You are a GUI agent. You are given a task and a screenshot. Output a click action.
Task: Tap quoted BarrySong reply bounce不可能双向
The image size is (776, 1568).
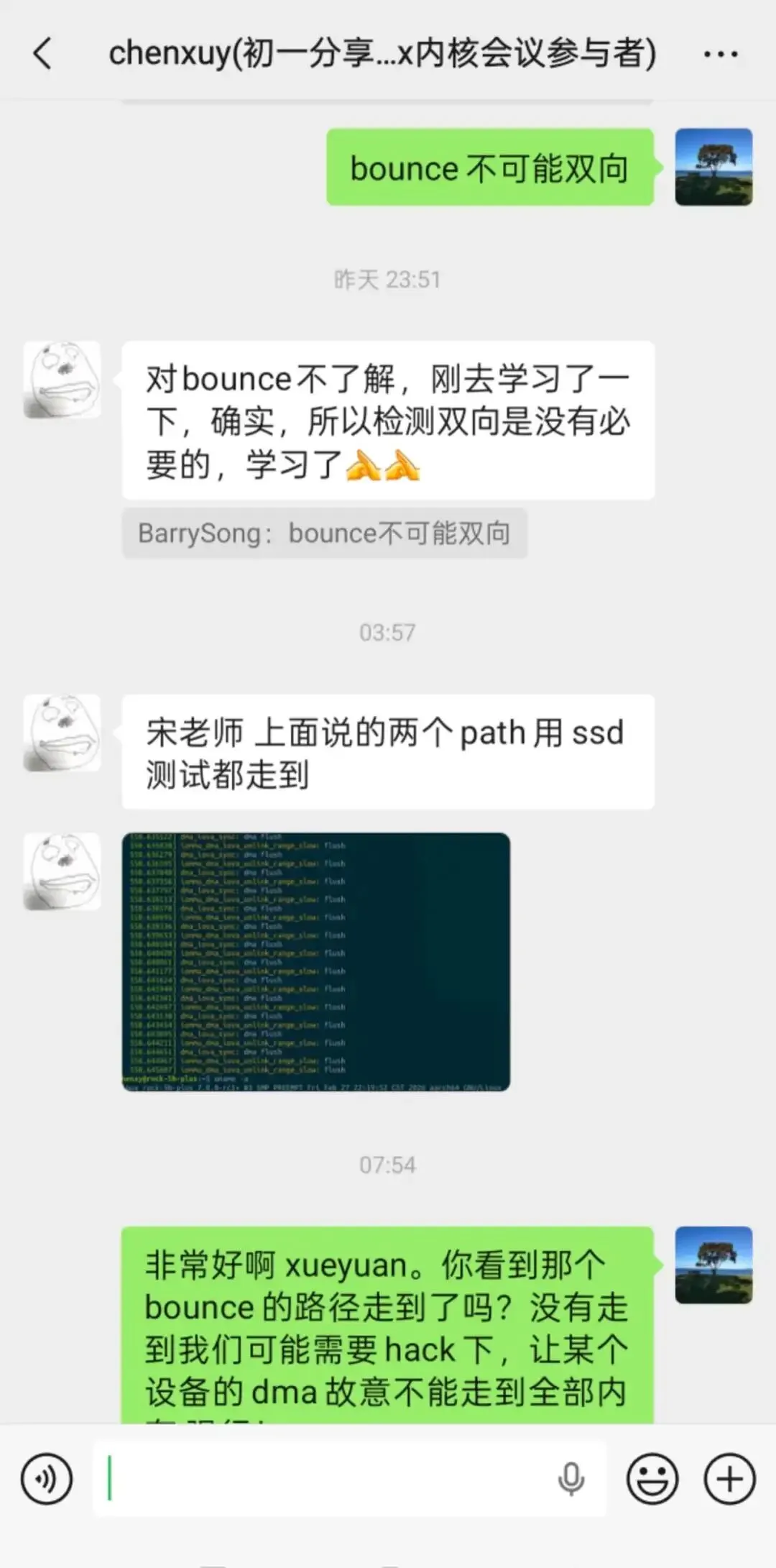click(x=325, y=533)
